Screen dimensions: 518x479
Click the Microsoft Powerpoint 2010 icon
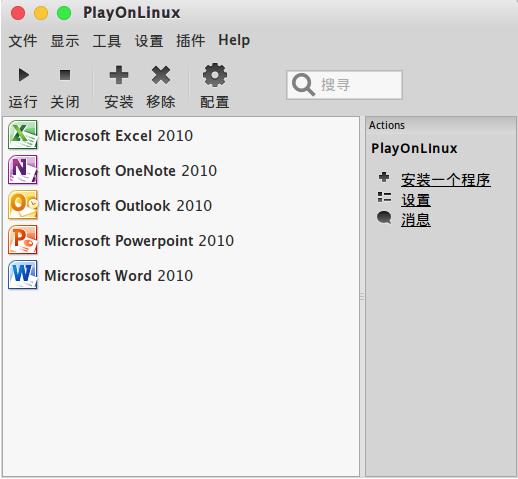click(23, 240)
